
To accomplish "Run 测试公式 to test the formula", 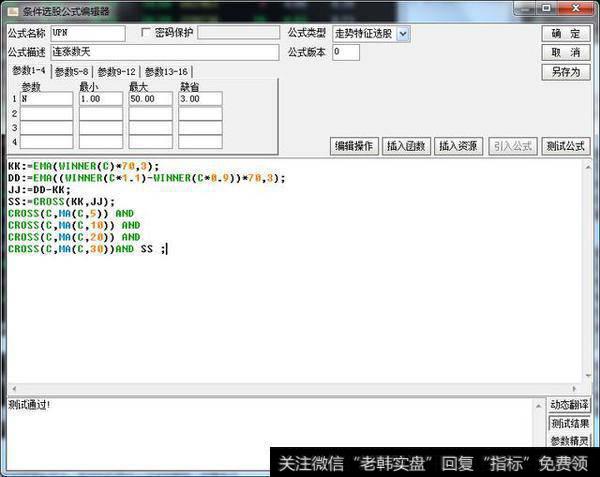I will pyautogui.click(x=565, y=146).
